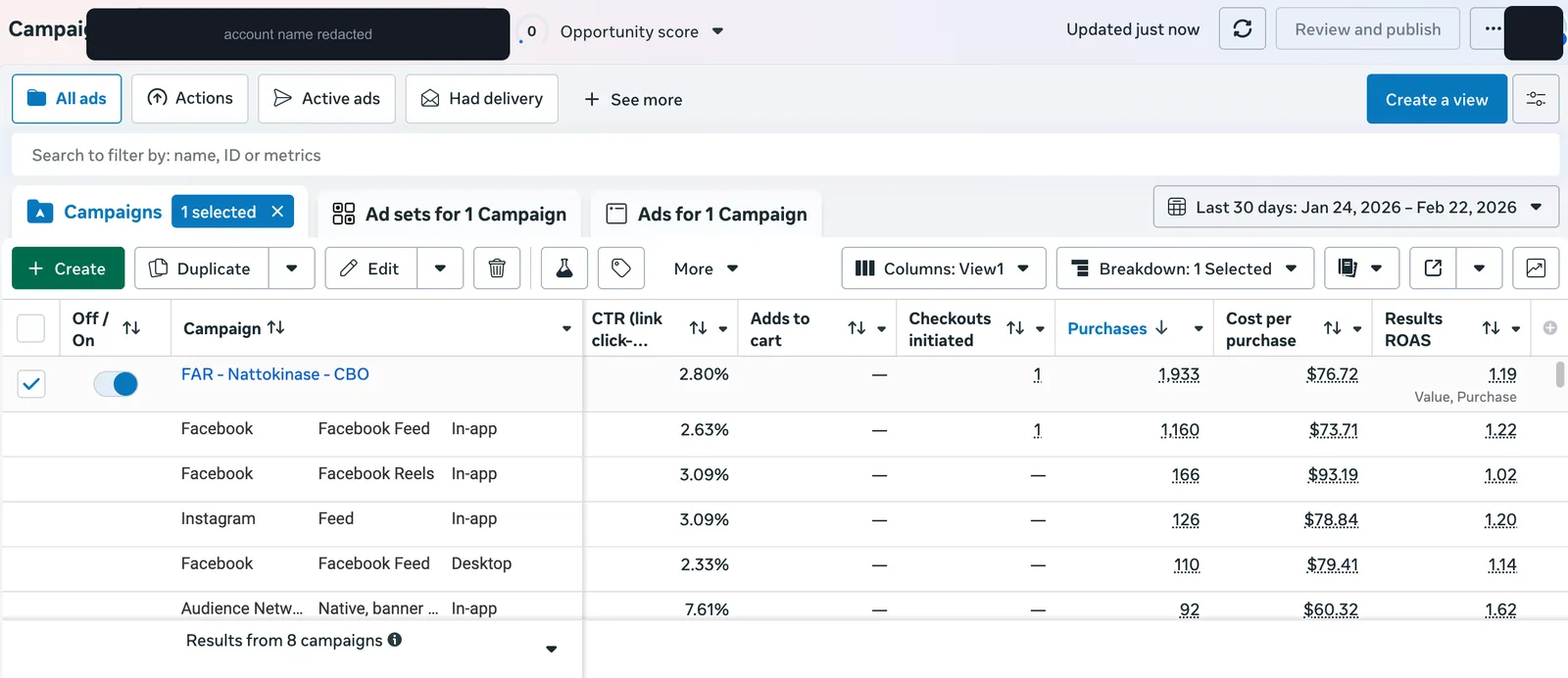Click See more views

633,99
